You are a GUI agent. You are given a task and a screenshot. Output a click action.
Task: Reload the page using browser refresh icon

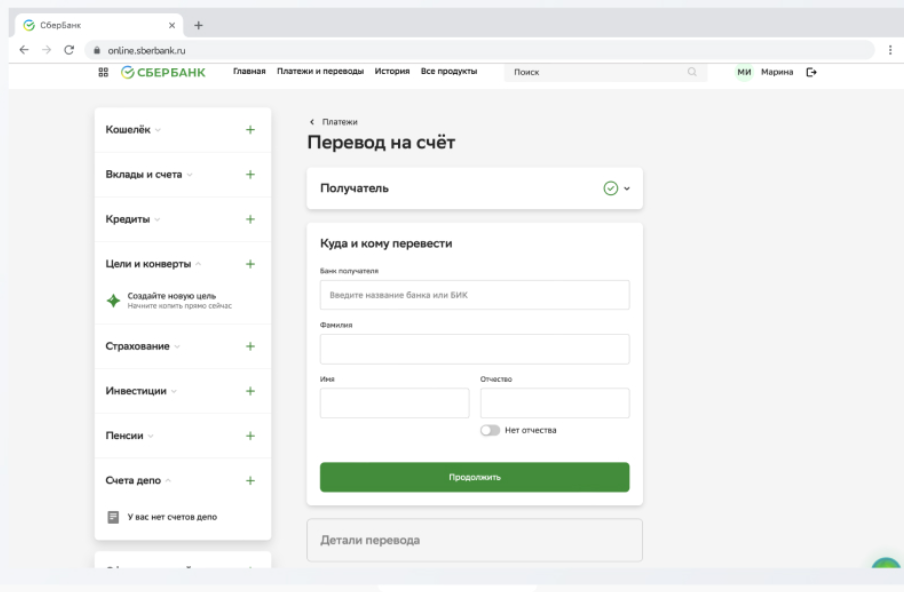pyautogui.click(x=69, y=49)
